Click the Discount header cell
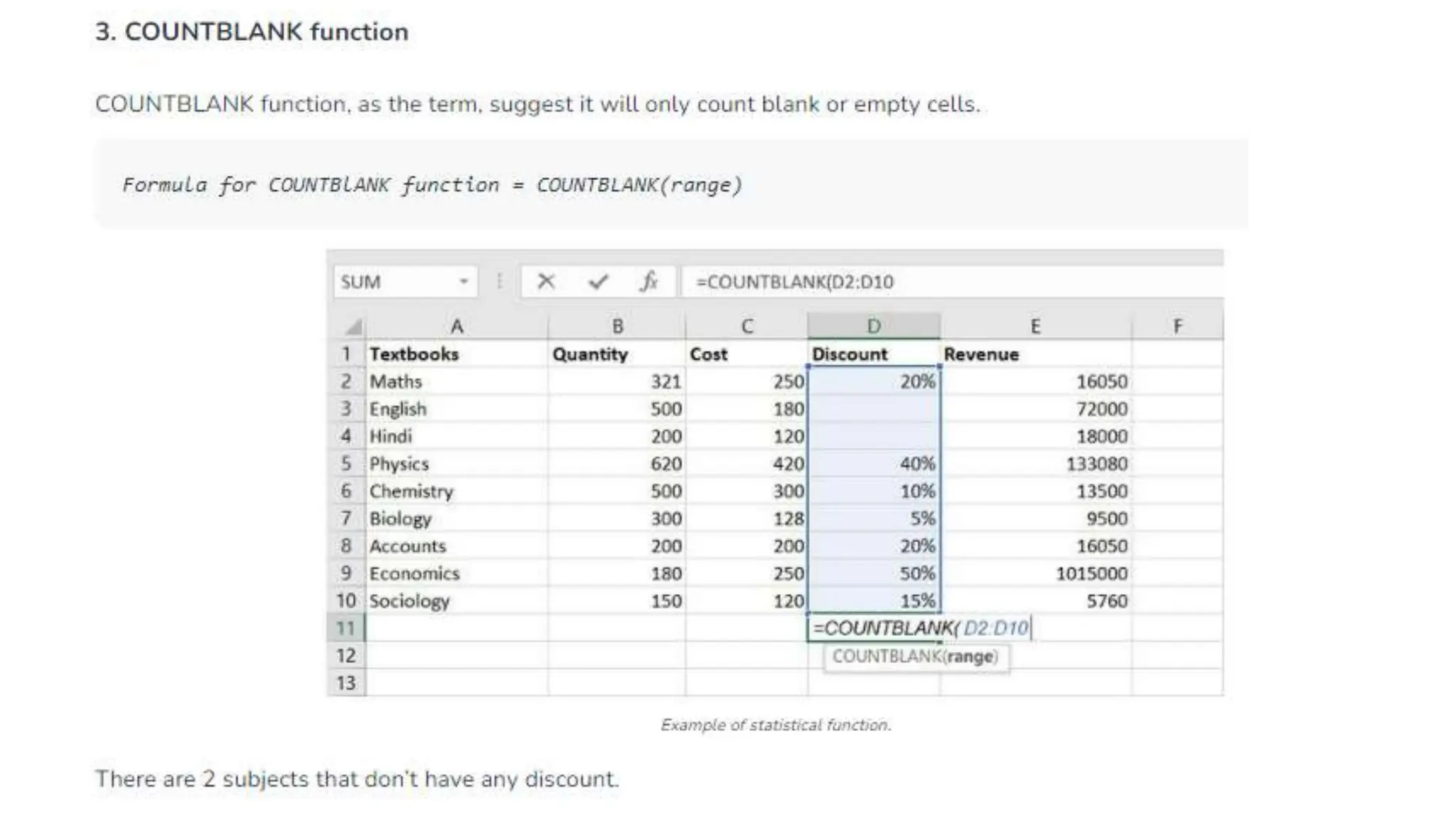 point(873,354)
